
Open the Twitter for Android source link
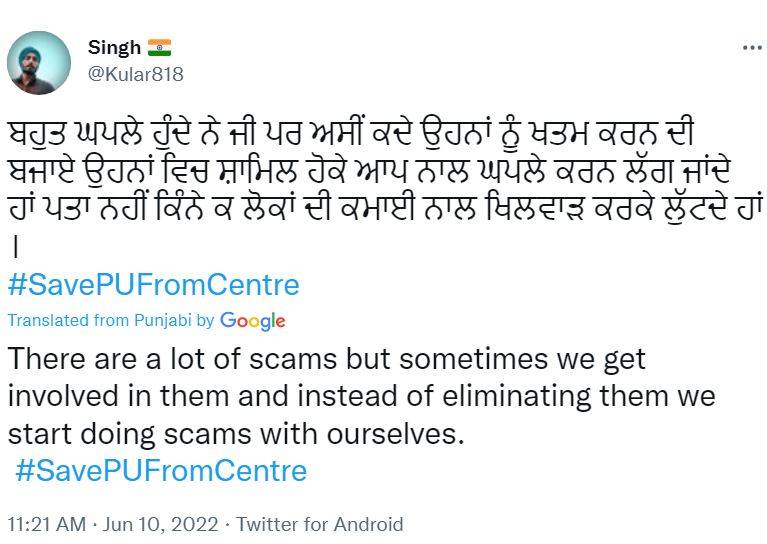[319, 524]
